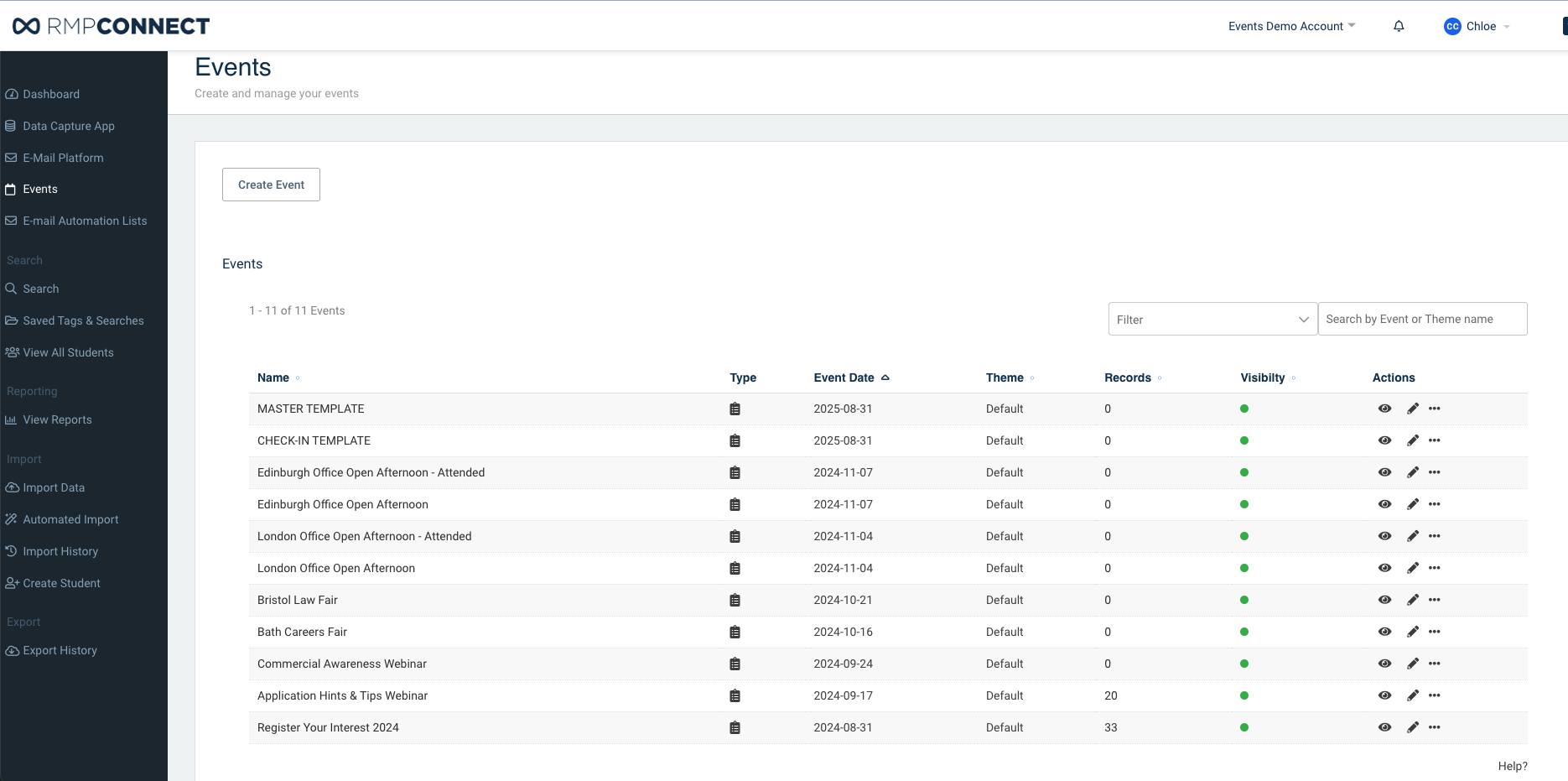Edit Application Hints & Tips Webinar via pencil
Image resolution: width=1568 pixels, height=781 pixels.
[x=1413, y=695]
